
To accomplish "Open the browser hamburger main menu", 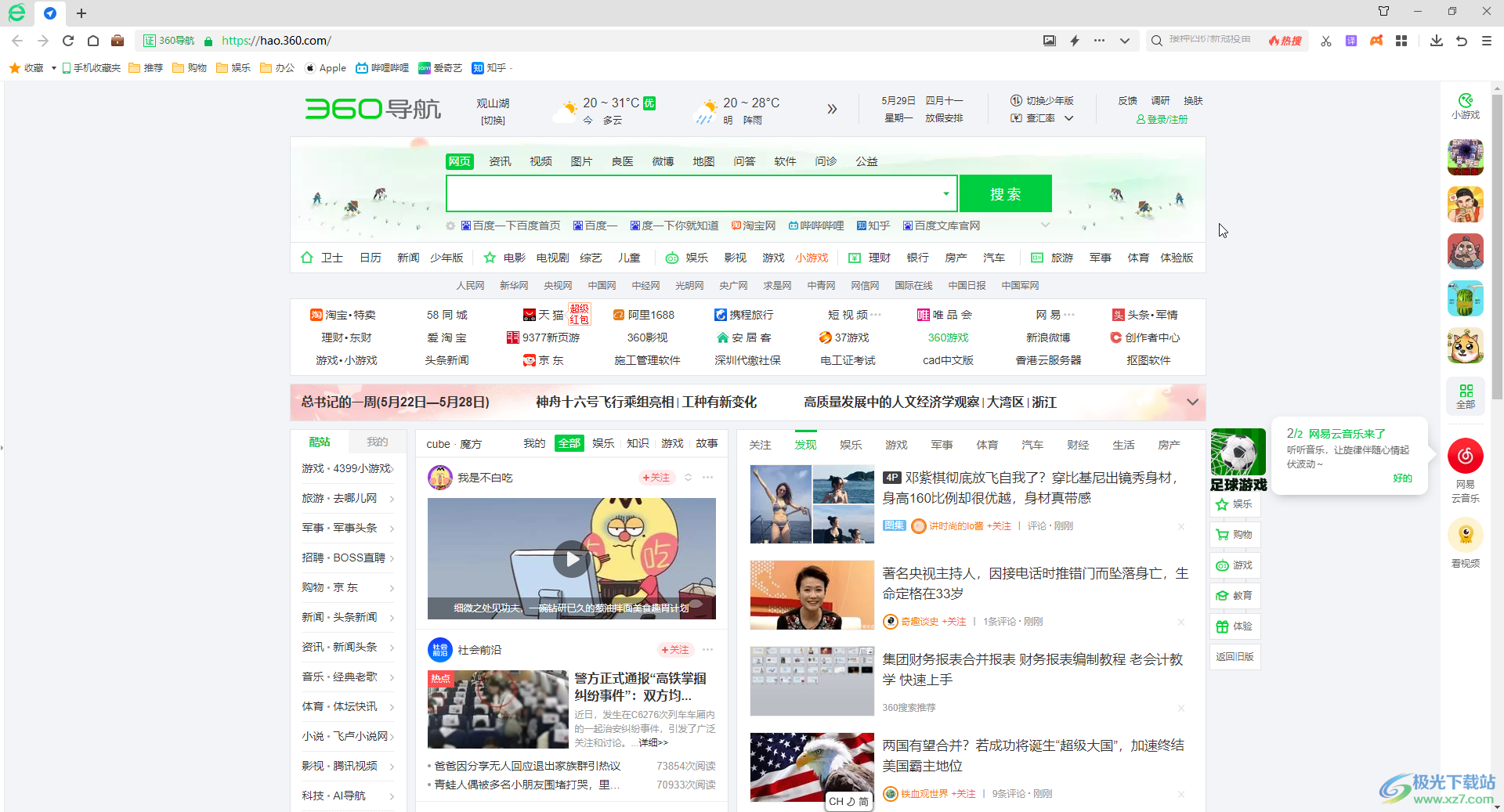I will [1487, 41].
